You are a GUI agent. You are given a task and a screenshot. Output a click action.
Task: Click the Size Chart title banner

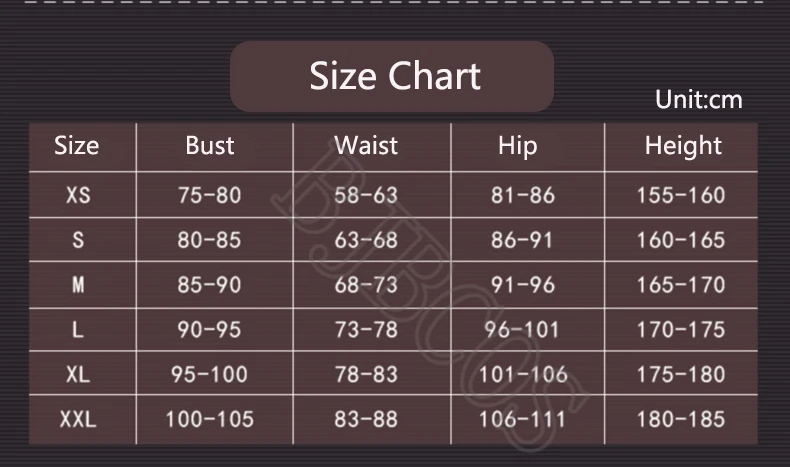(392, 76)
